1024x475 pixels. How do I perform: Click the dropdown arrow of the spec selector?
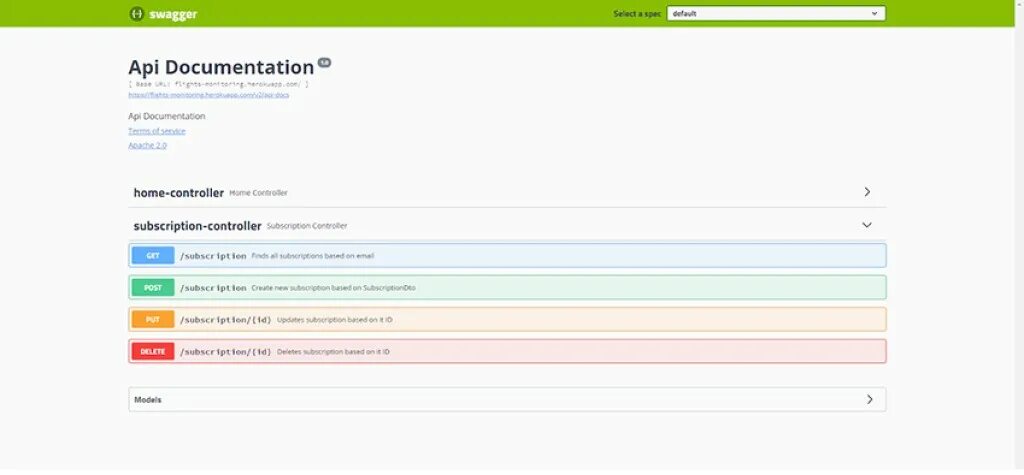tap(874, 14)
